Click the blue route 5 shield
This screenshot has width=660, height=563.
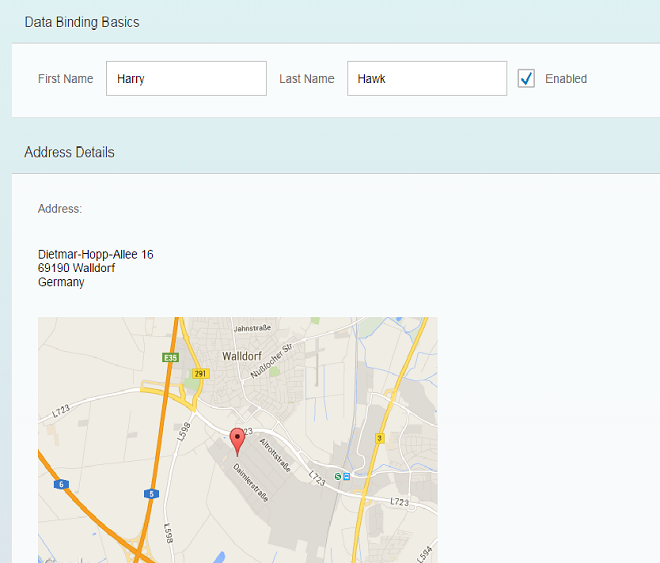pyautogui.click(x=150, y=493)
